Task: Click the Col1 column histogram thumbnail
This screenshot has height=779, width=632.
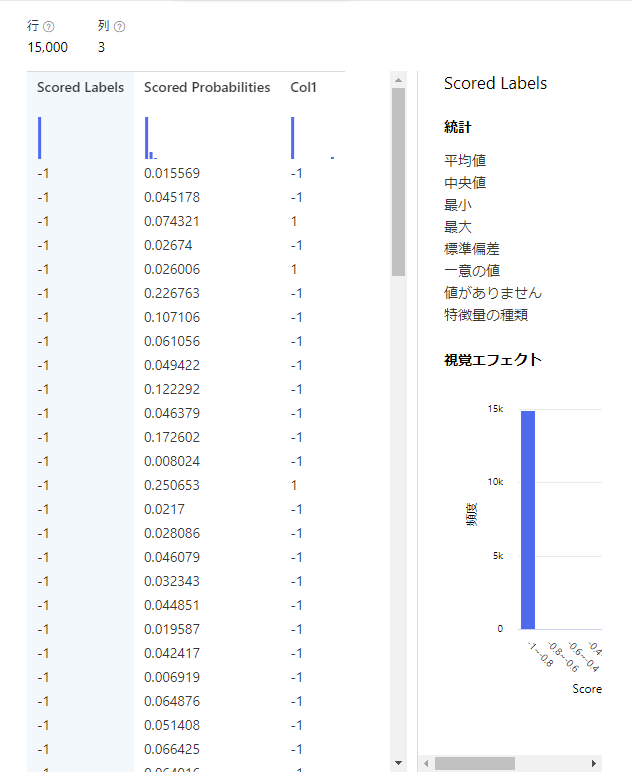Action: (313, 138)
